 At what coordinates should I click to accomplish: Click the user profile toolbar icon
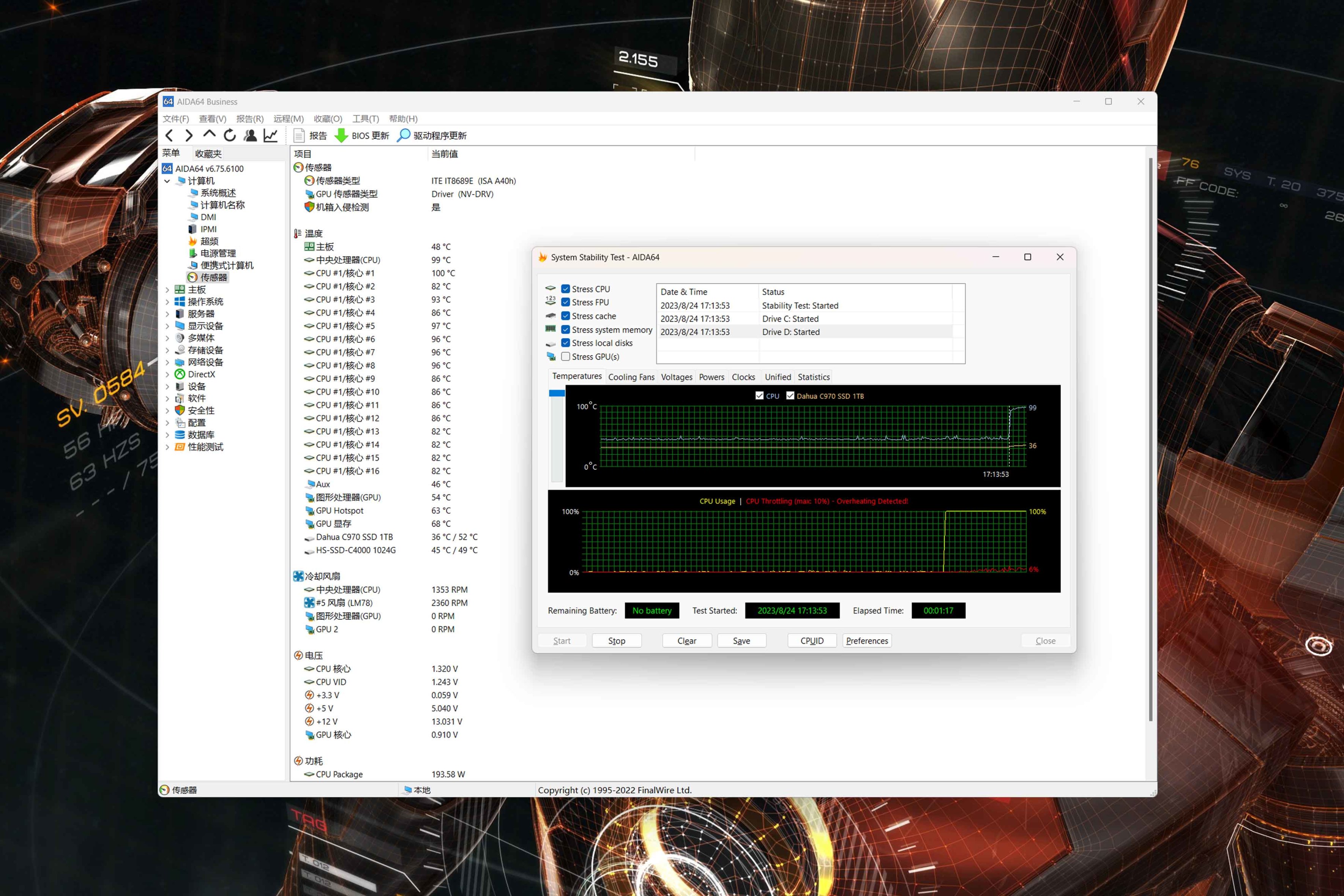tap(250, 135)
